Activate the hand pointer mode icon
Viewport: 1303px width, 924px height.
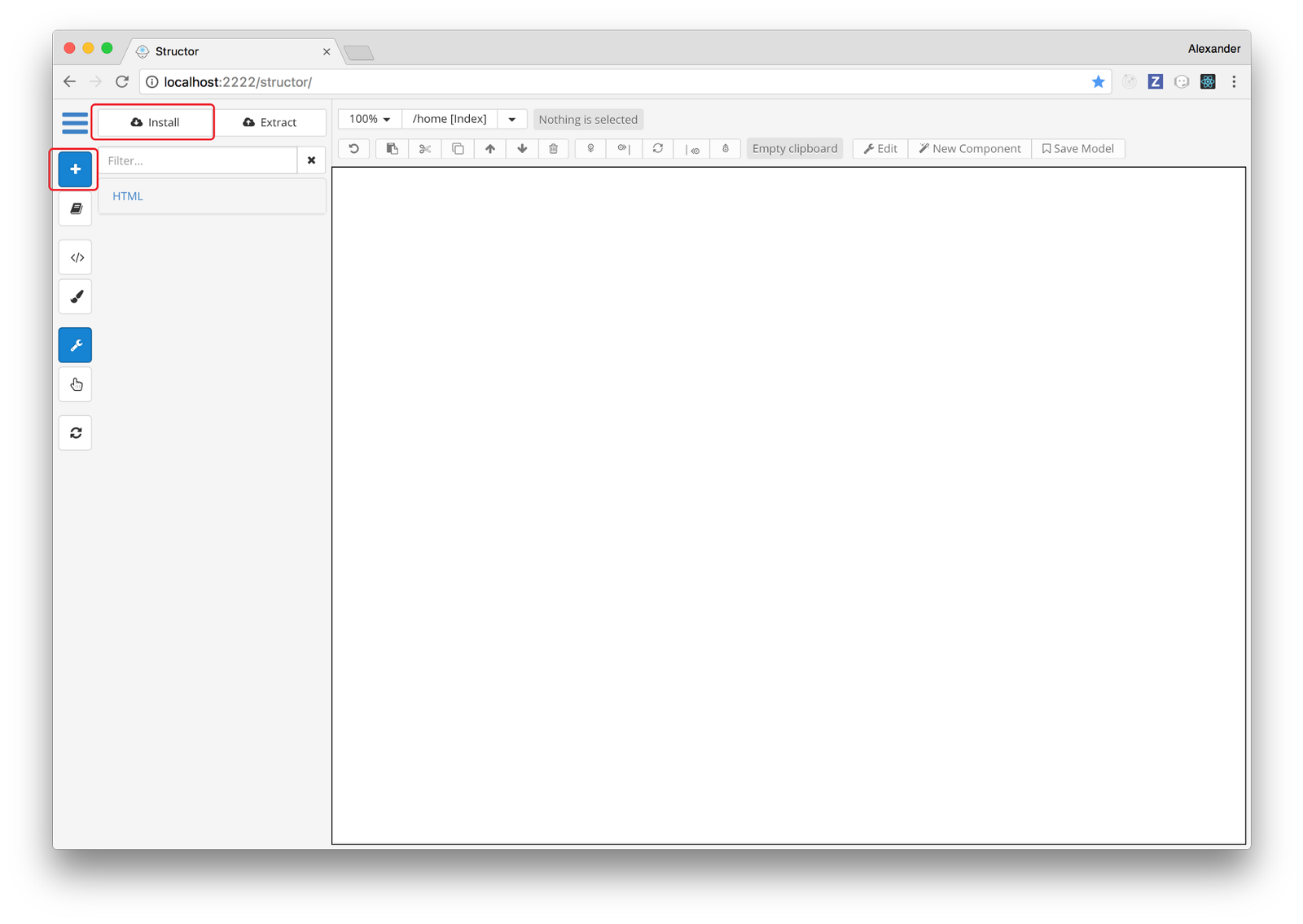(x=75, y=384)
